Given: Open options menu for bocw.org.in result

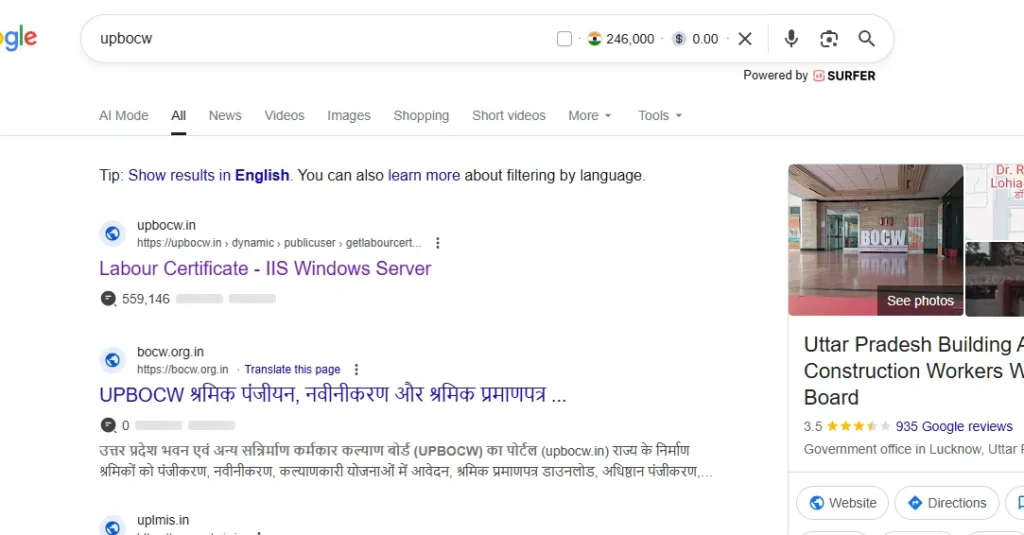Looking at the screenshot, I should (356, 369).
